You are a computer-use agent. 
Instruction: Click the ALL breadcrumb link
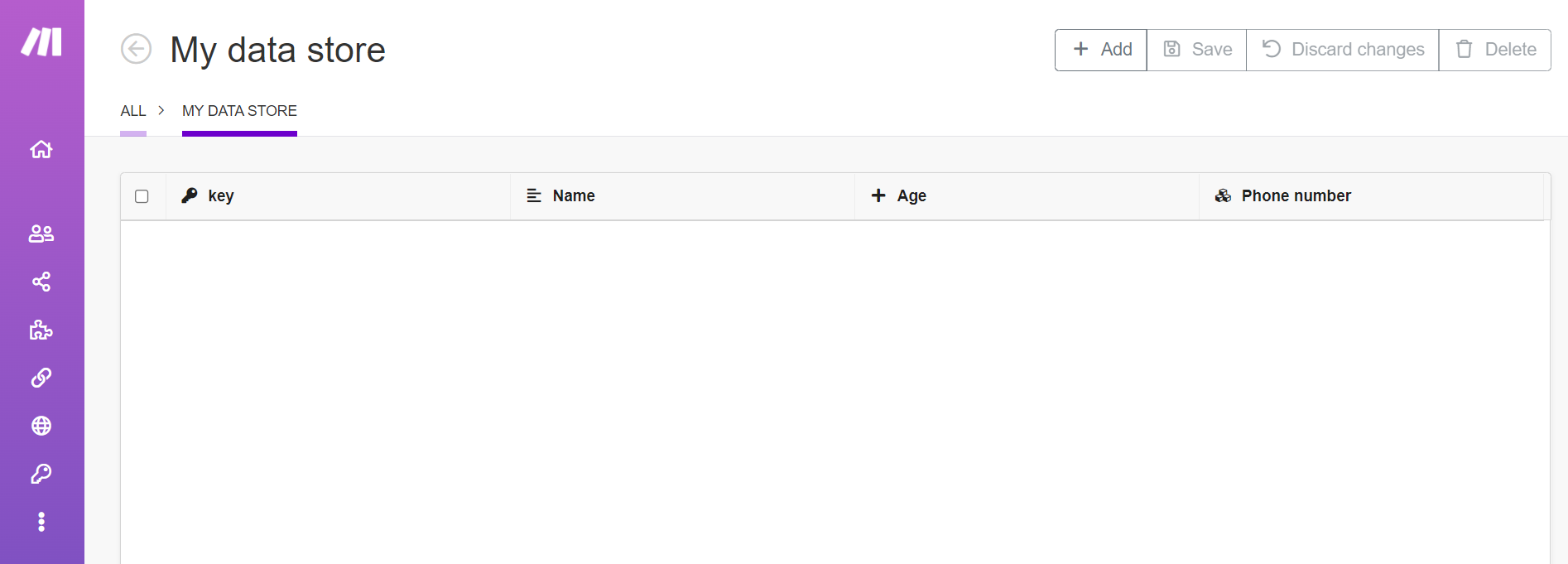point(133,111)
